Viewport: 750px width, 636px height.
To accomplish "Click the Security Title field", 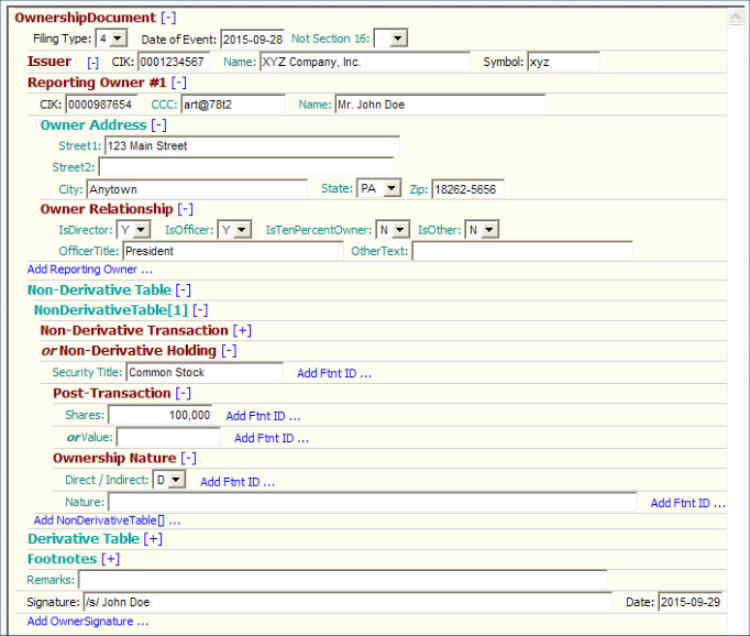I will (x=205, y=372).
